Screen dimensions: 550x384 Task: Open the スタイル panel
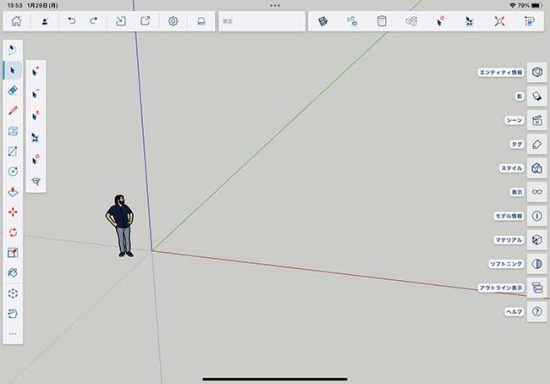tap(537, 168)
